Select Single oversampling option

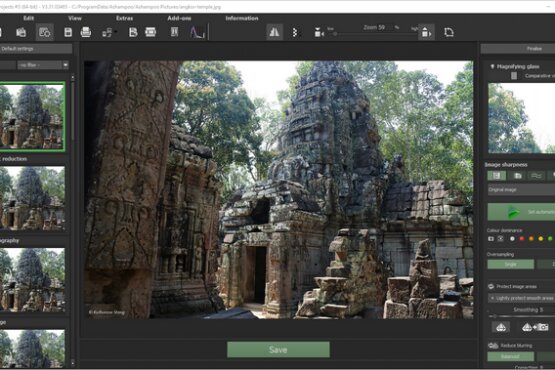coord(510,264)
